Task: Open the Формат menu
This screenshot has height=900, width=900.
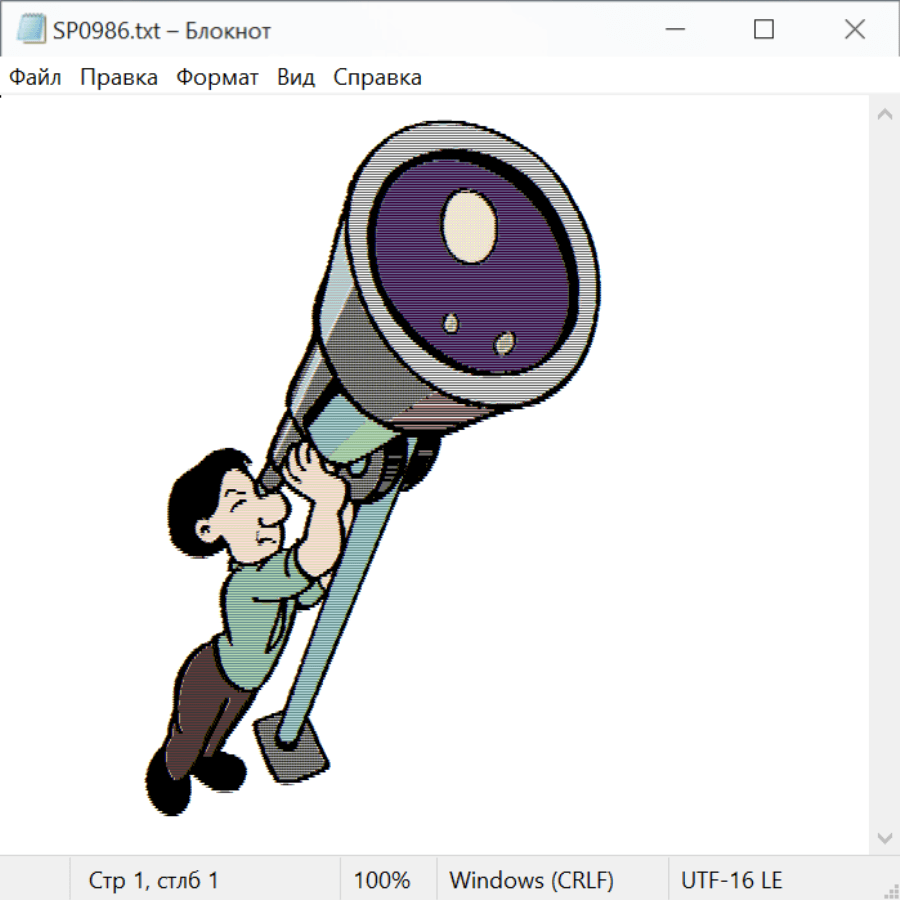Action: click(217, 78)
